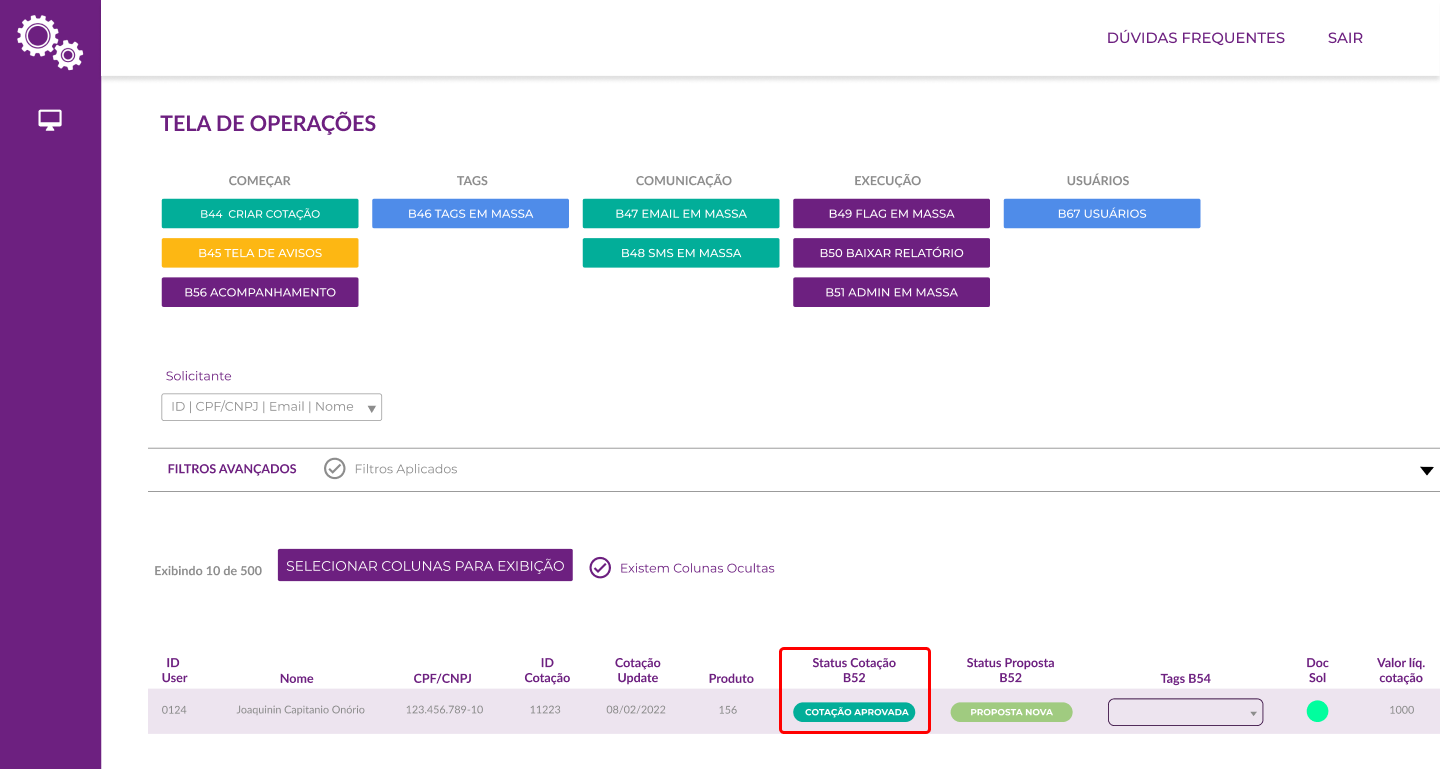Open the Solicitante search dropdown
Screen dimensions: 1440x769
[271, 407]
